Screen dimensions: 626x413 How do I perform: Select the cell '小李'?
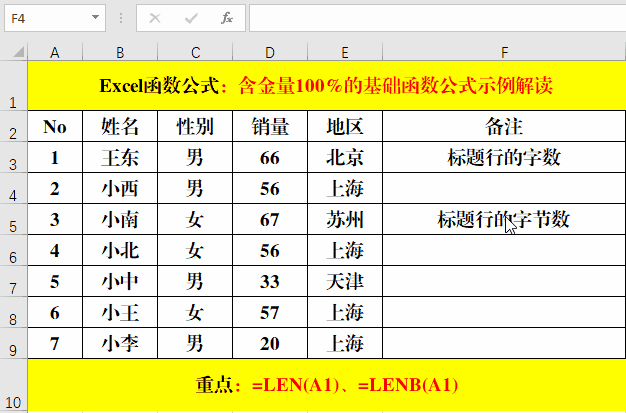[120, 343]
